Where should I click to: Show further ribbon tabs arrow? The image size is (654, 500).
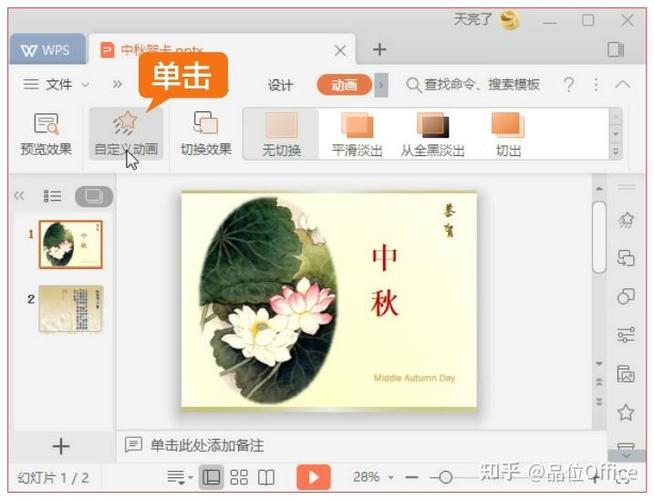point(381,85)
